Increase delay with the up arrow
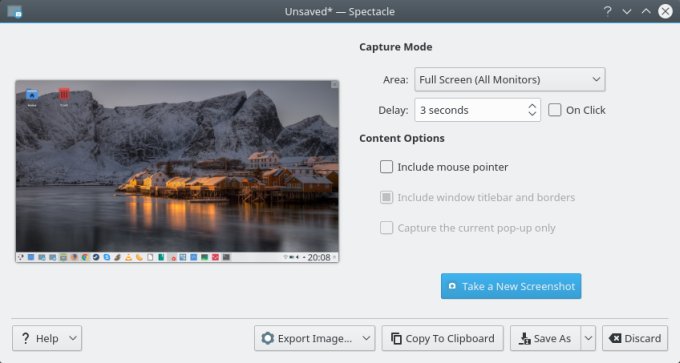 click(533, 106)
